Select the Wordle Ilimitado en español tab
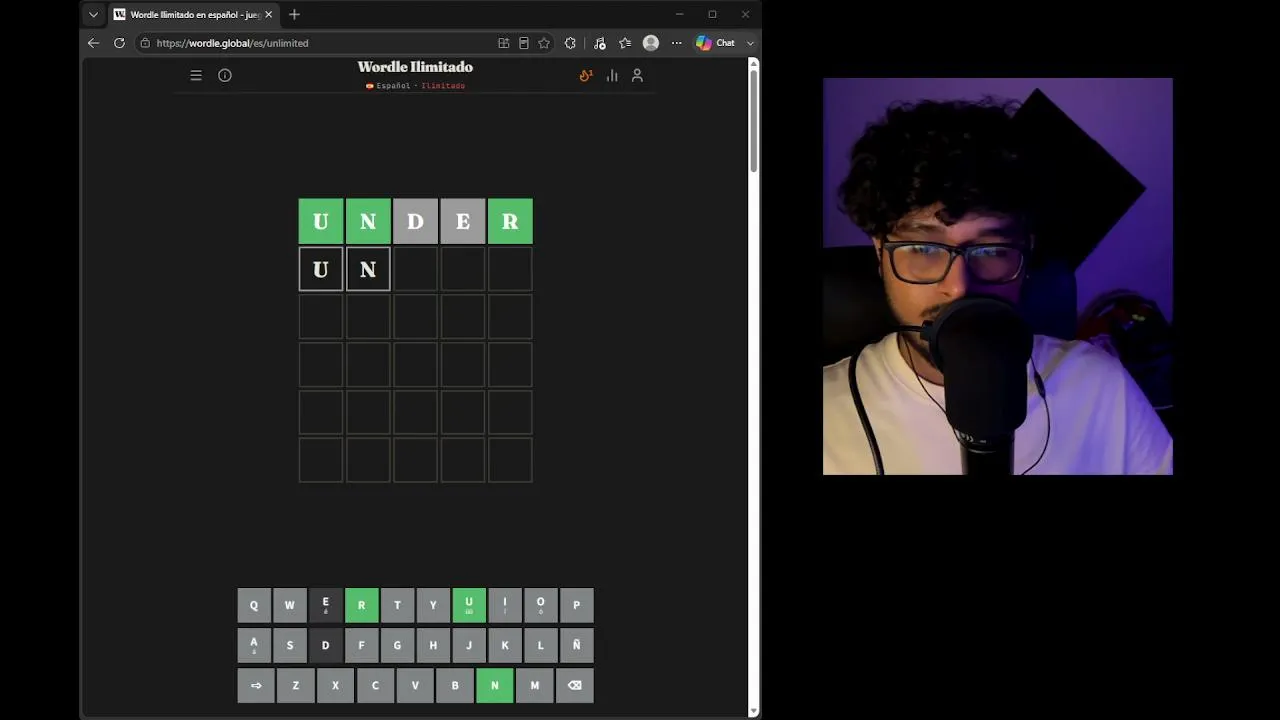1280x720 pixels. pyautogui.click(x=192, y=15)
